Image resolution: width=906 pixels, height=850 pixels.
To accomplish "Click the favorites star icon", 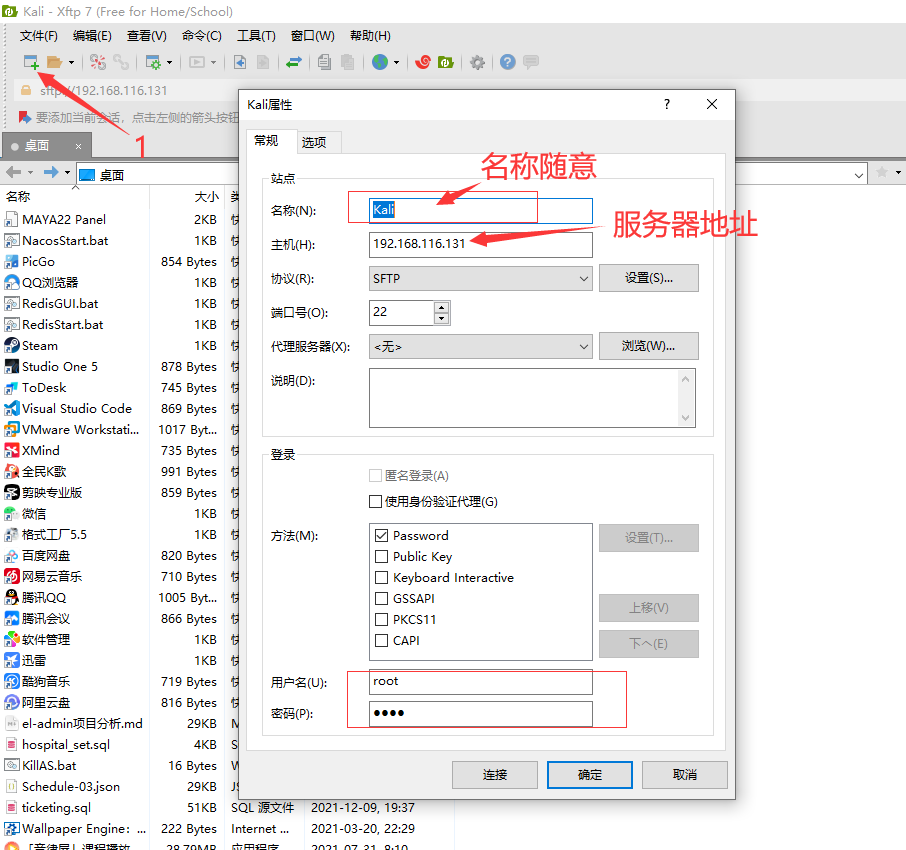I will [882, 172].
